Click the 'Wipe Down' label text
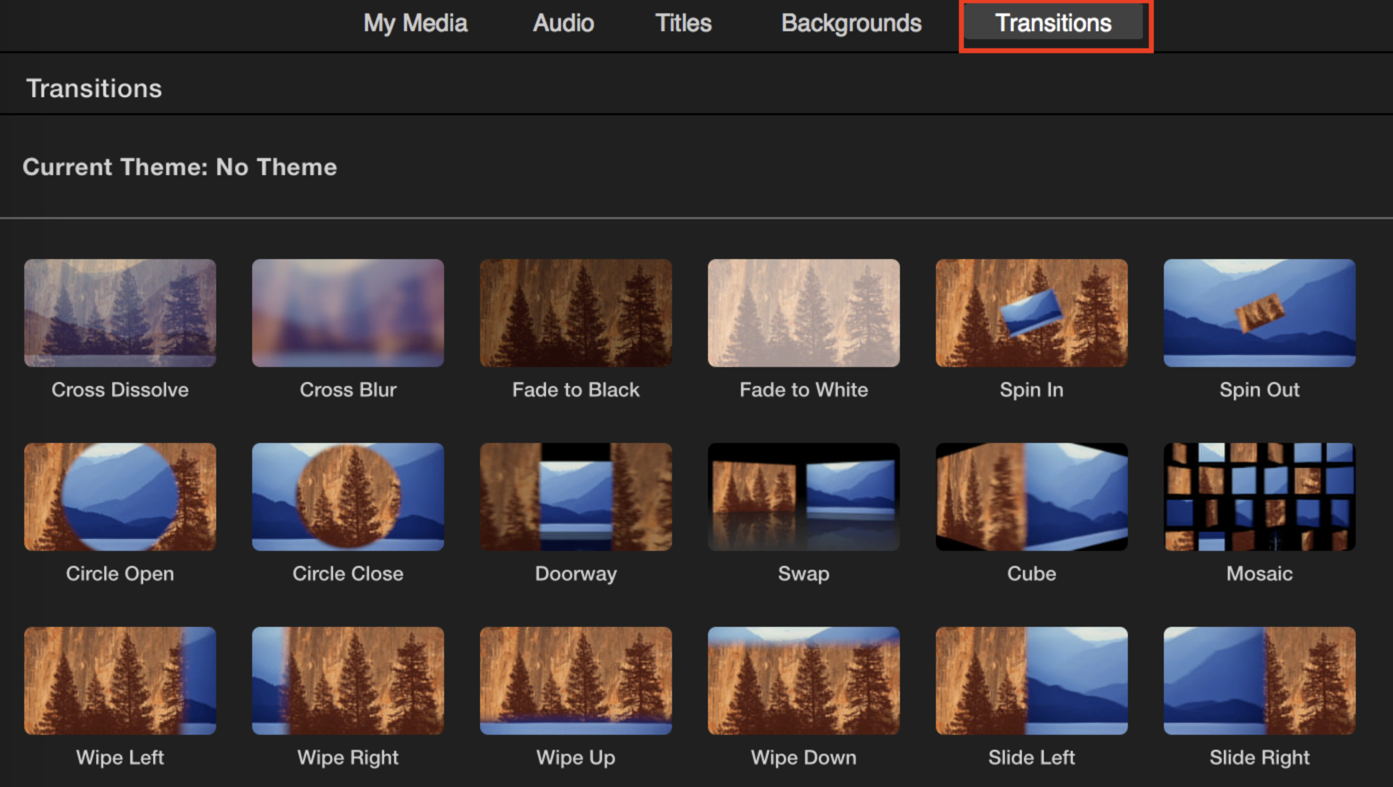The height and width of the screenshot is (787, 1393). click(x=804, y=758)
